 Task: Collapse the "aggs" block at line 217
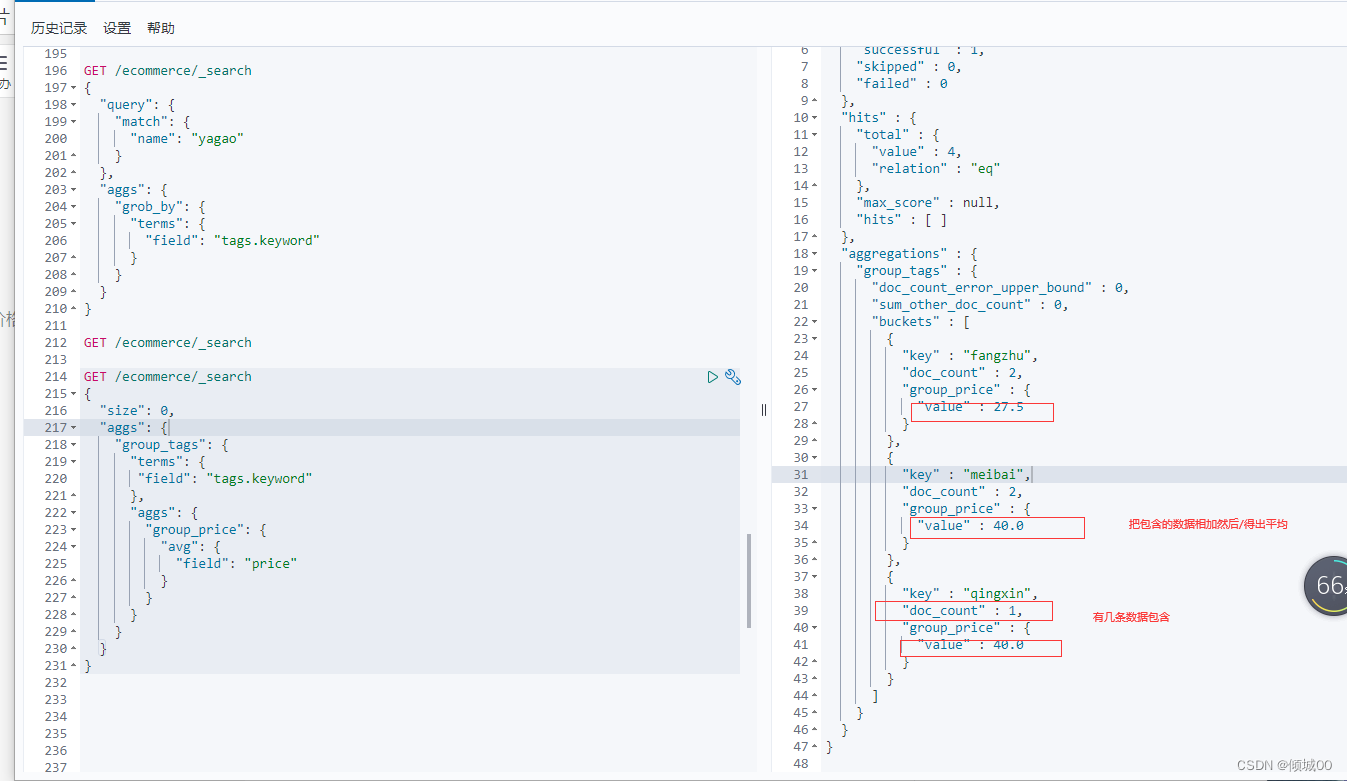[x=74, y=428]
